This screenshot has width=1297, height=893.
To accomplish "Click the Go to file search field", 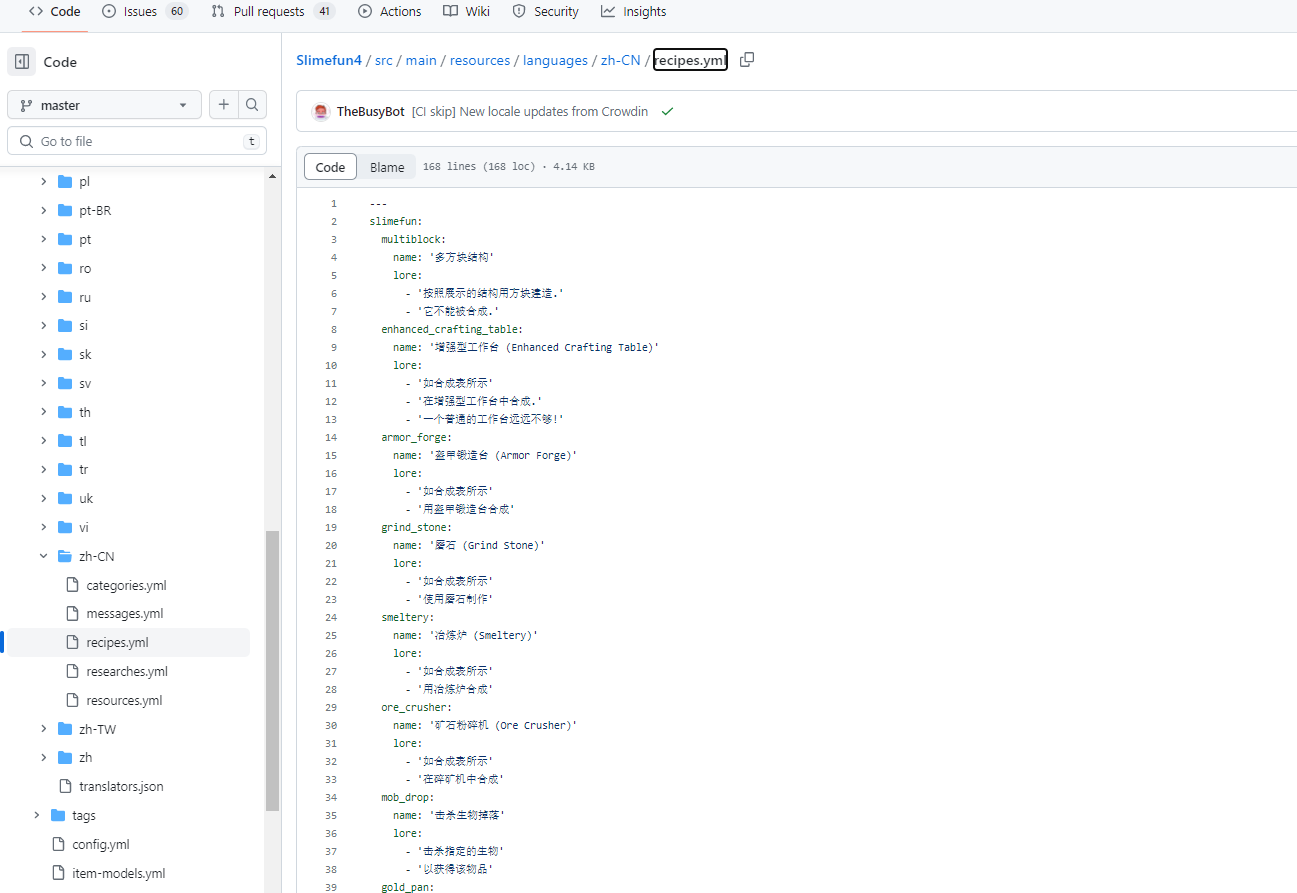I will tap(137, 140).
